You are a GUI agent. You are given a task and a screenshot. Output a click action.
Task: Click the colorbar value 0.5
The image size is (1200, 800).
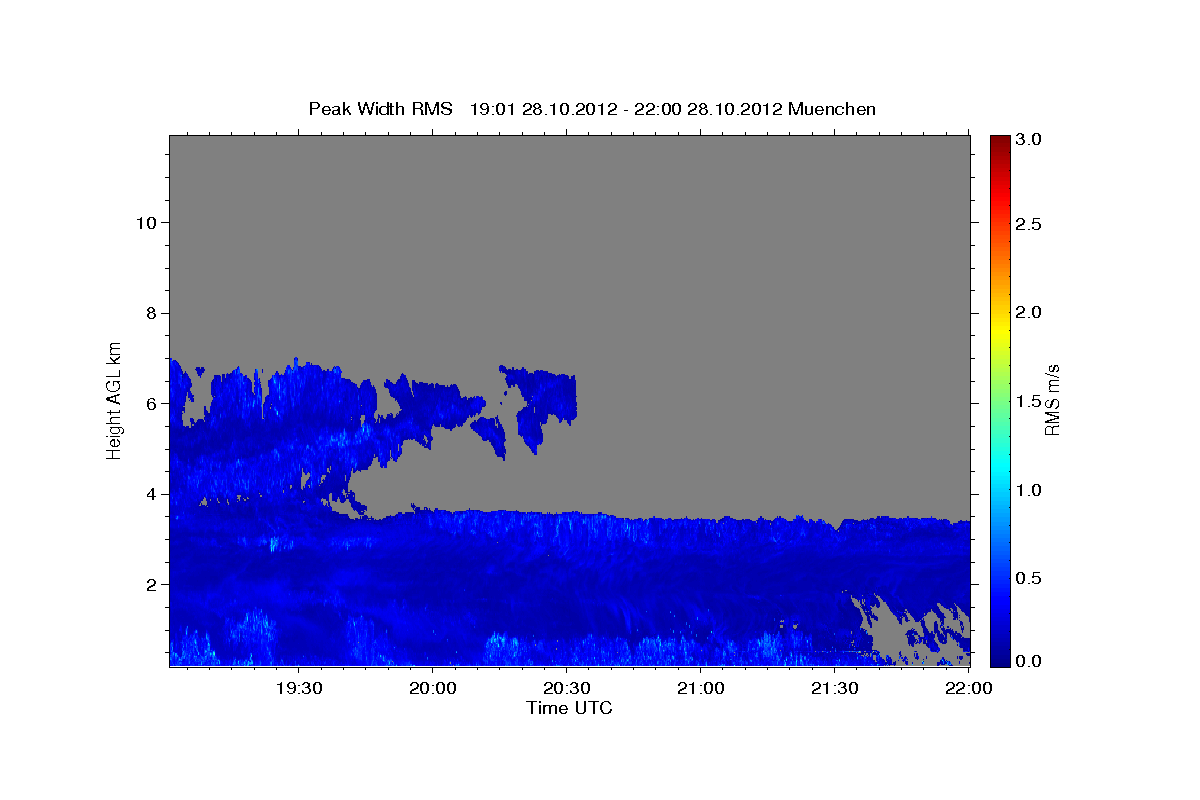pos(1029,579)
